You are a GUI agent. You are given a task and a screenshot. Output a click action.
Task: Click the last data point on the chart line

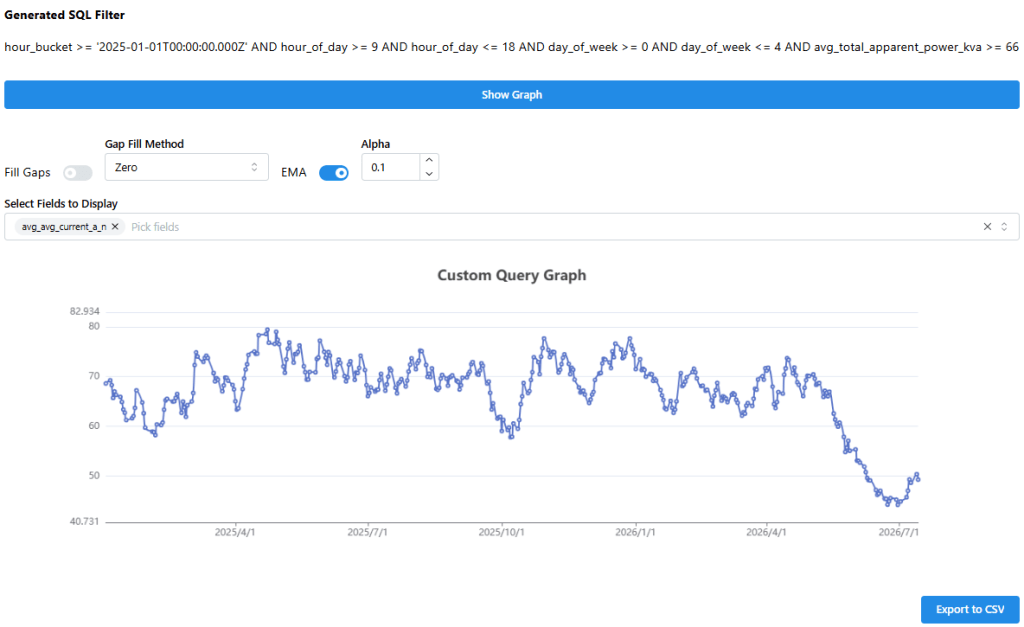tap(918, 479)
